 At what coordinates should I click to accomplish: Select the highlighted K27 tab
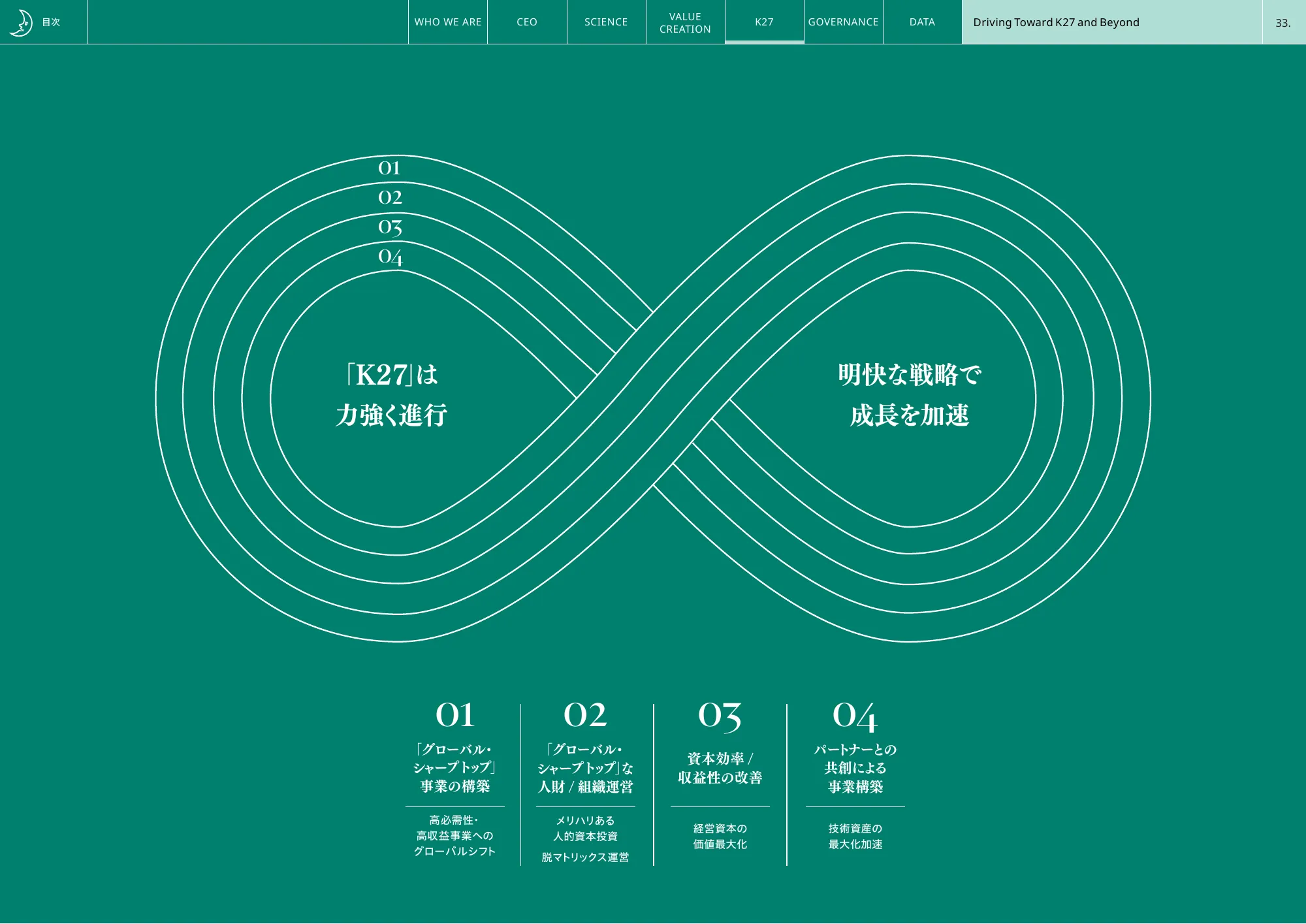[x=764, y=22]
